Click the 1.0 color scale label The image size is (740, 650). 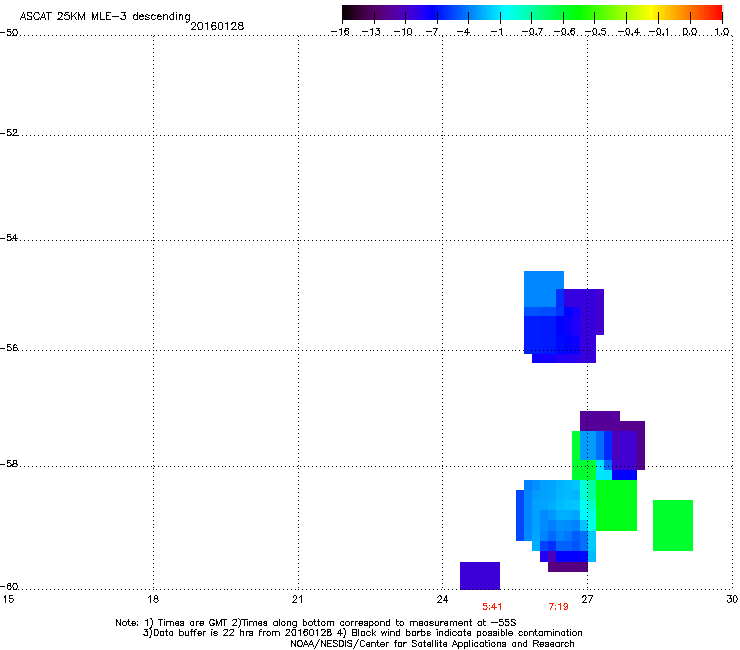[x=722, y=32]
